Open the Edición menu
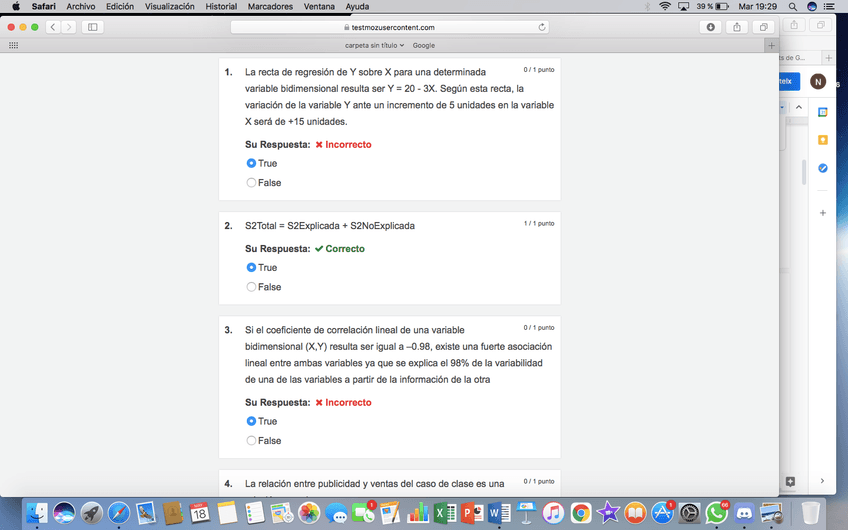The width and height of the screenshot is (848, 530). pyautogui.click(x=120, y=6)
